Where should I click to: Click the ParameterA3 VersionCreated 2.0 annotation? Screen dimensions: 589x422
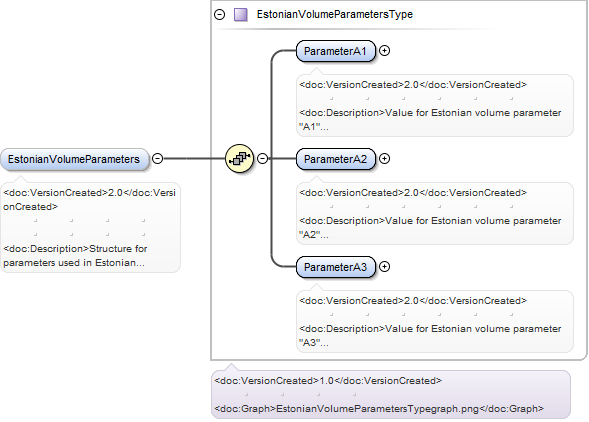[413, 301]
